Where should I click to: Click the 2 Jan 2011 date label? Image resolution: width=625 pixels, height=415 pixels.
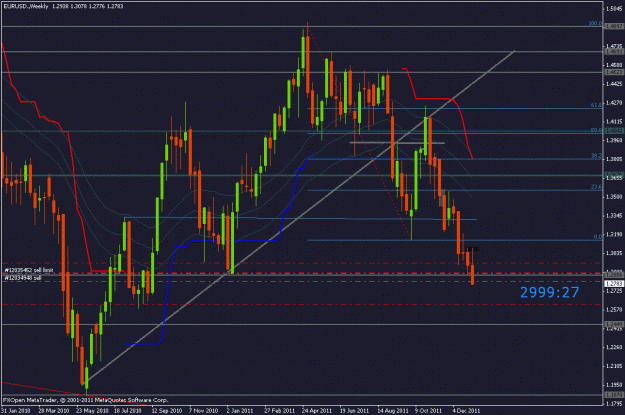click(240, 410)
